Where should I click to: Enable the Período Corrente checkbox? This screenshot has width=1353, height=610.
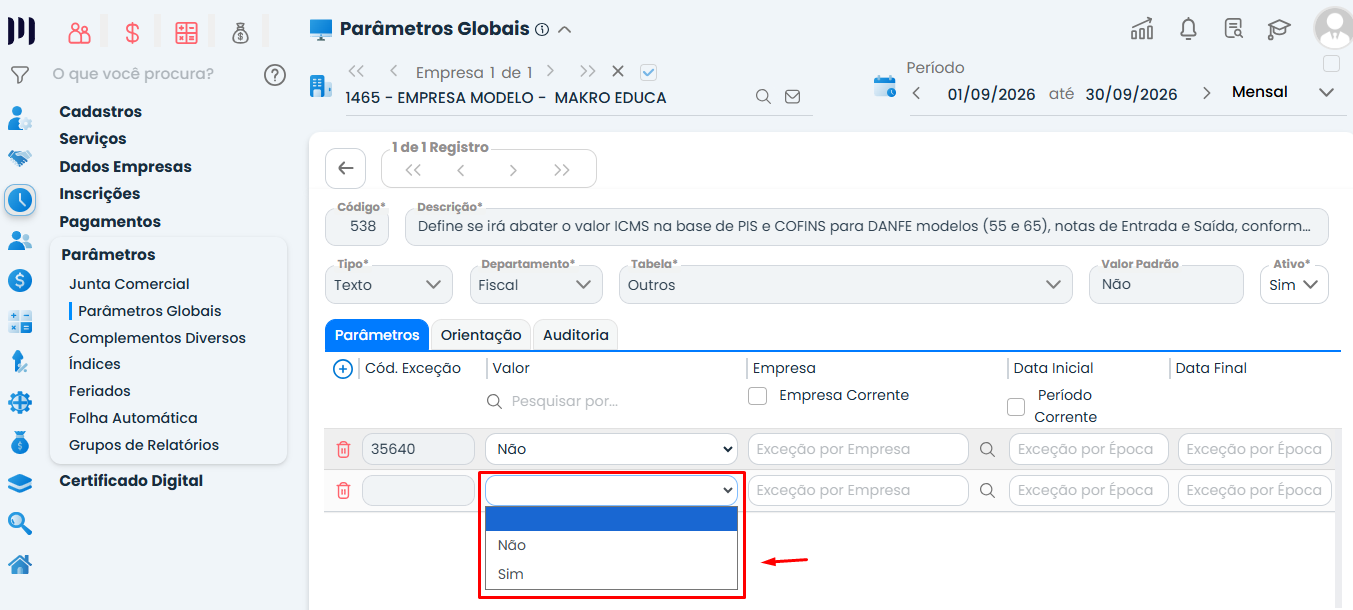1016,407
